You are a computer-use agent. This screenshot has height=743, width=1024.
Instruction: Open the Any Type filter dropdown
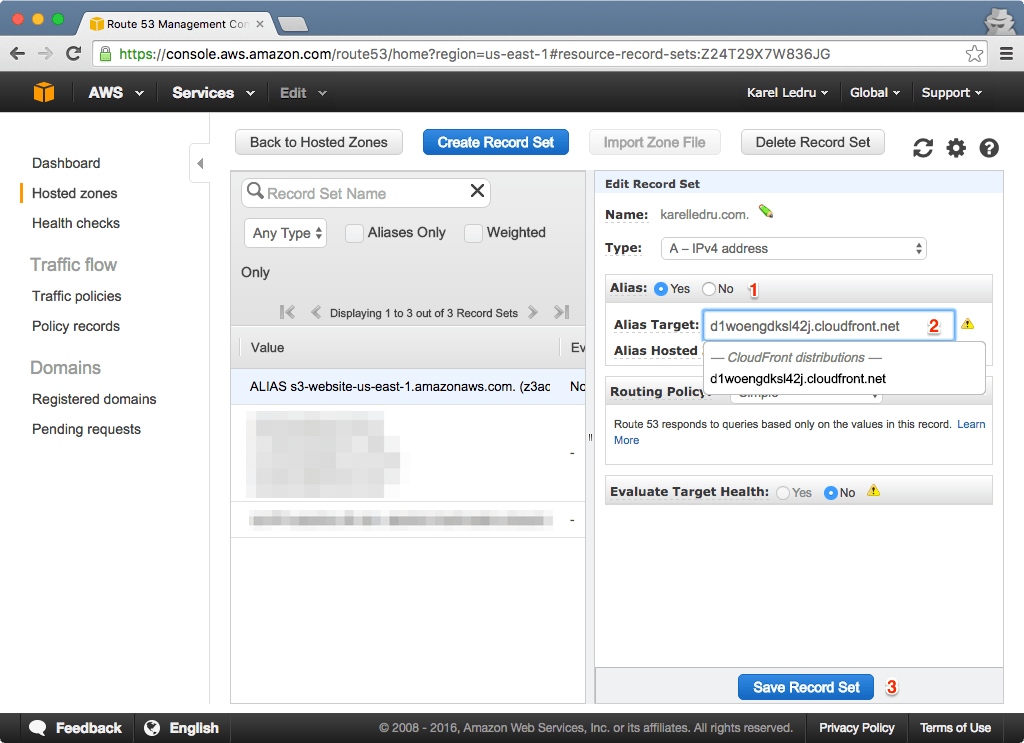tap(285, 232)
